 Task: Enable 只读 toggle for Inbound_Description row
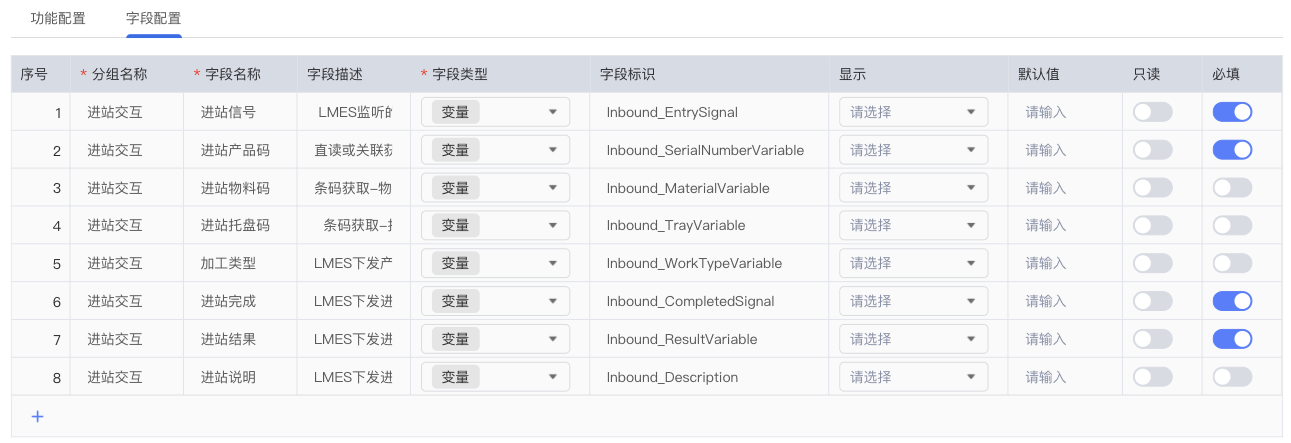pos(1152,377)
